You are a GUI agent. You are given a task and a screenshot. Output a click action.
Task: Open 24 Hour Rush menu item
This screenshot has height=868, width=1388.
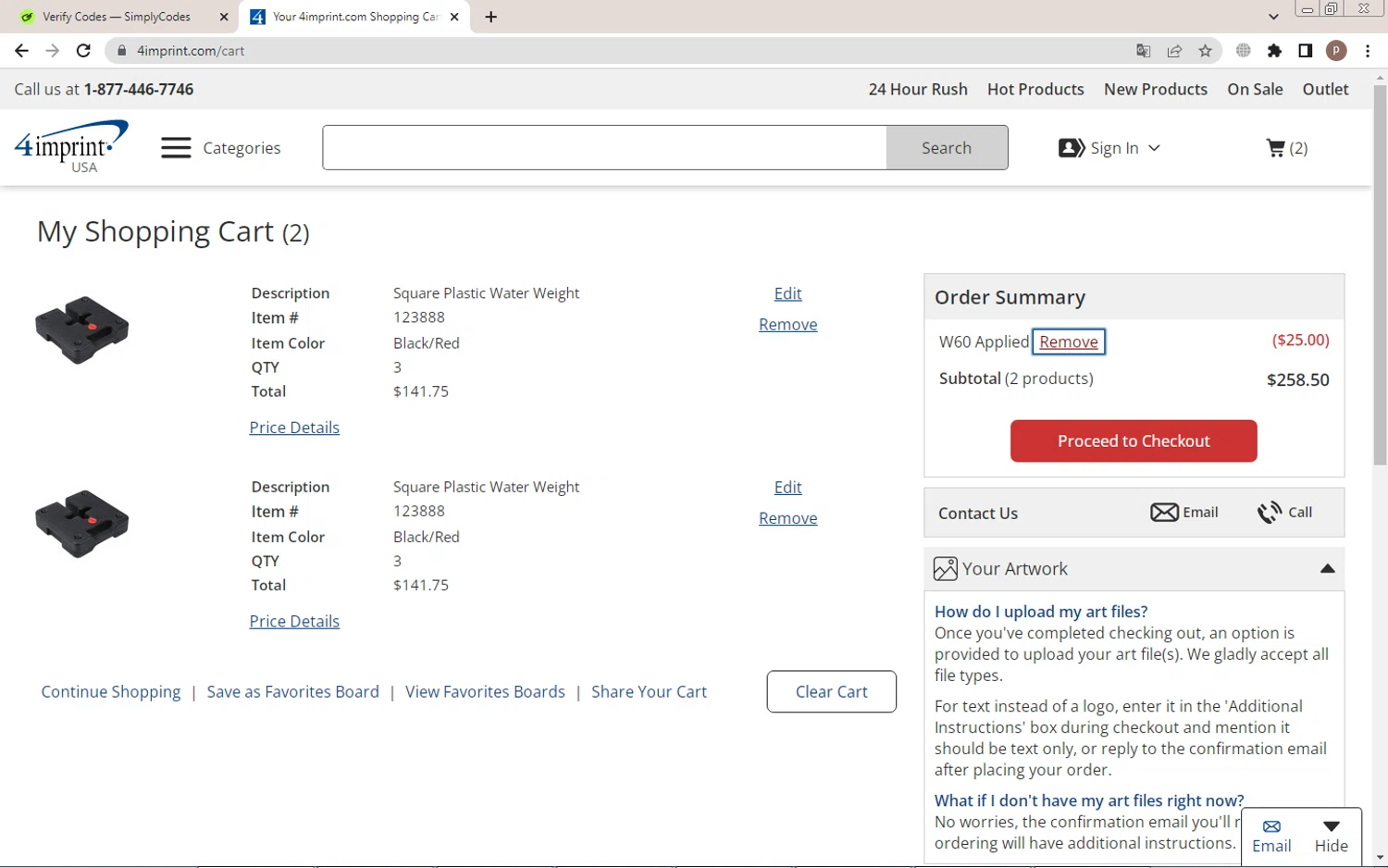(x=918, y=90)
